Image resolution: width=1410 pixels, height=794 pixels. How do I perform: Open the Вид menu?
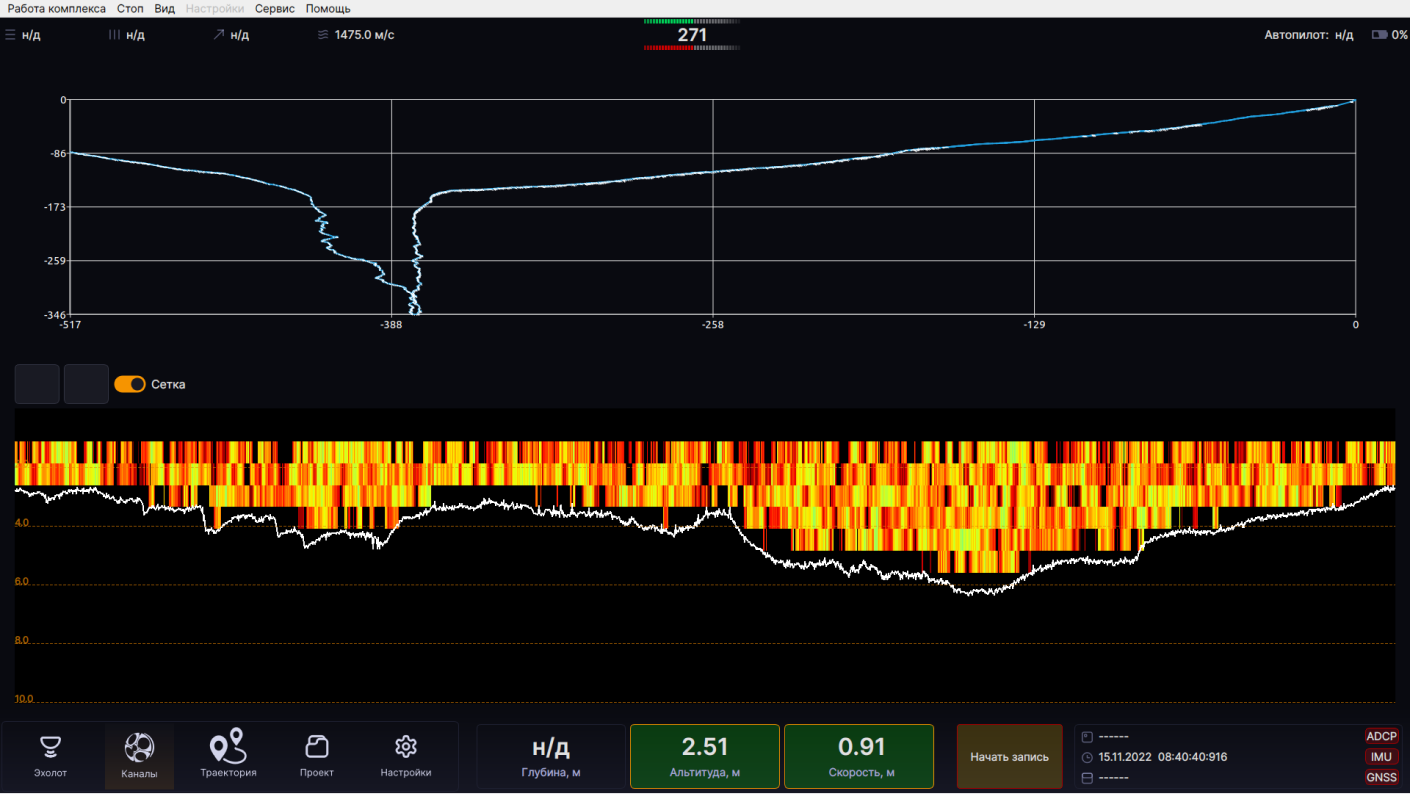click(165, 8)
